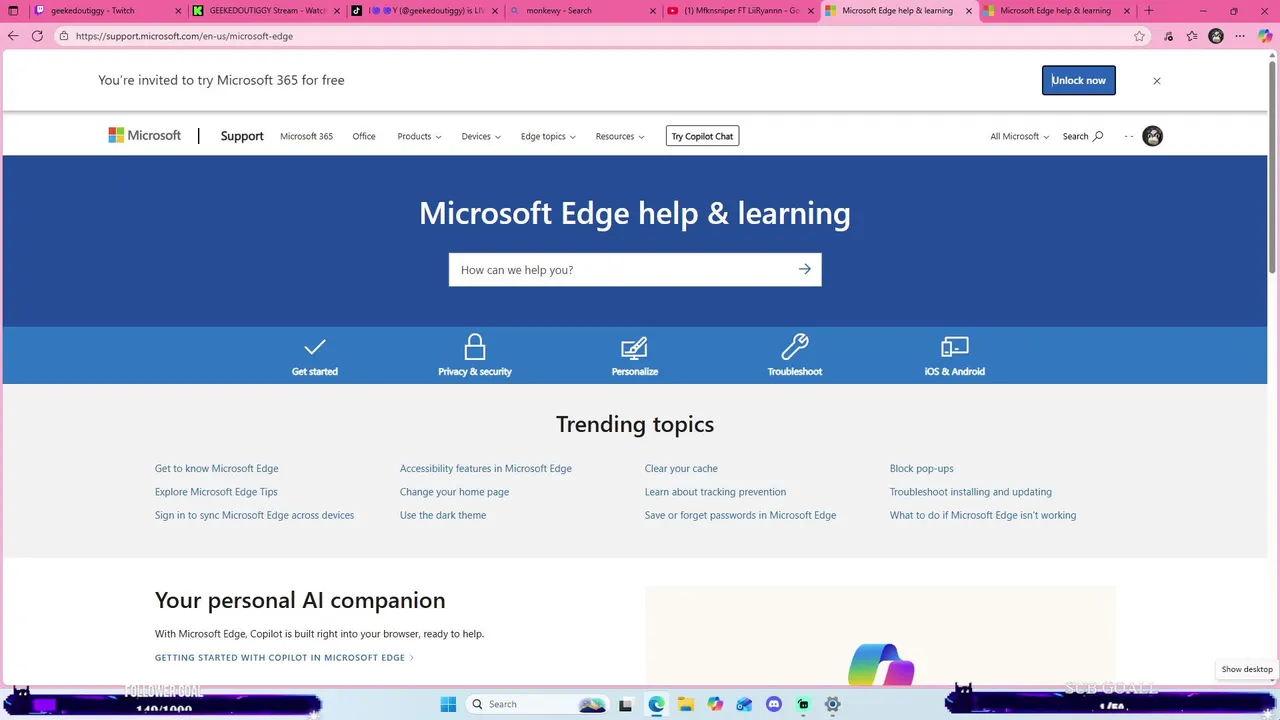Switch to the TikTok LIVE tab
Image resolution: width=1280 pixels, height=720 pixels.
coord(424,11)
